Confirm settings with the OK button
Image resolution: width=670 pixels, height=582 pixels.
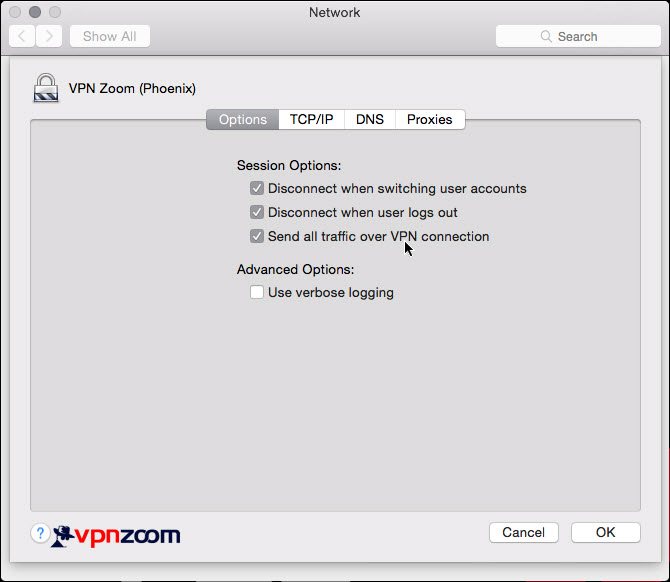point(605,532)
